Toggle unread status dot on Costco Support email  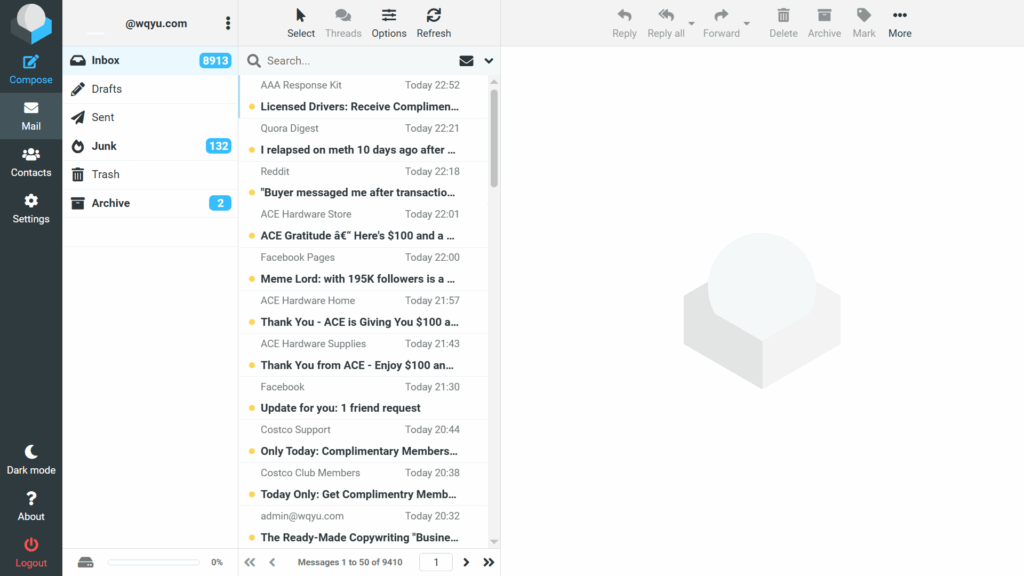(251, 451)
